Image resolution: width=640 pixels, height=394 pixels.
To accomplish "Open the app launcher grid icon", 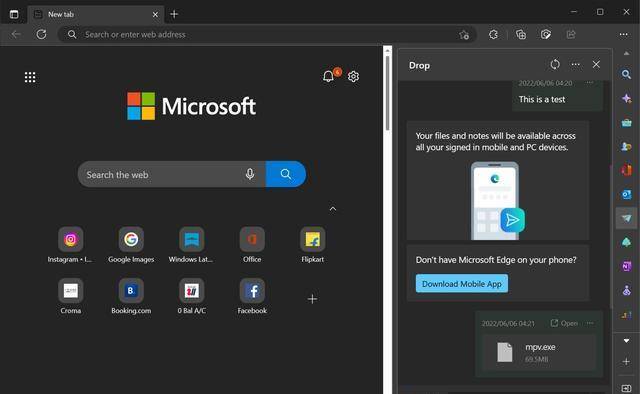I will click(x=30, y=77).
